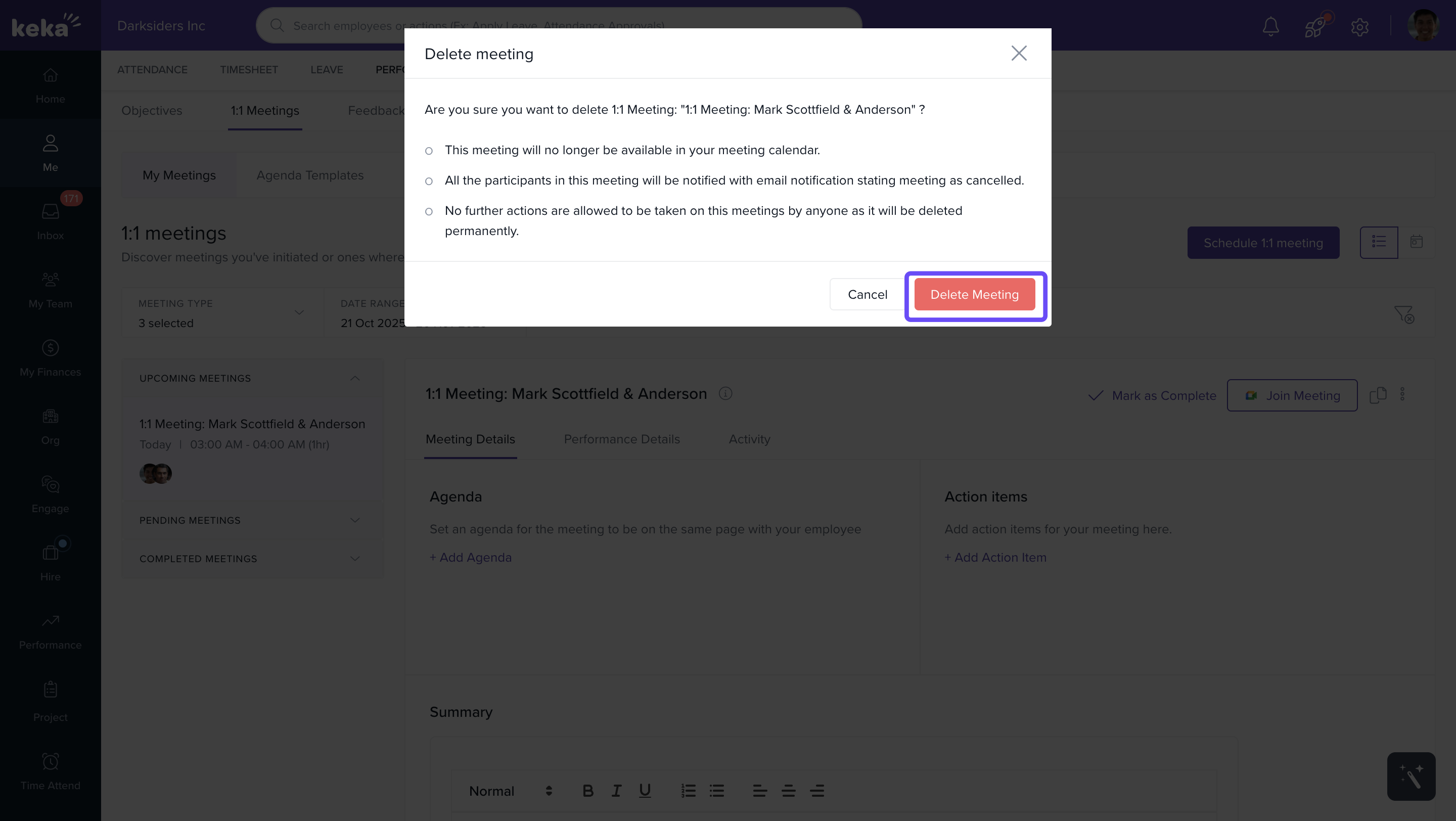Switch to the Performance Details tab
The height and width of the screenshot is (821, 1456).
coord(622,439)
